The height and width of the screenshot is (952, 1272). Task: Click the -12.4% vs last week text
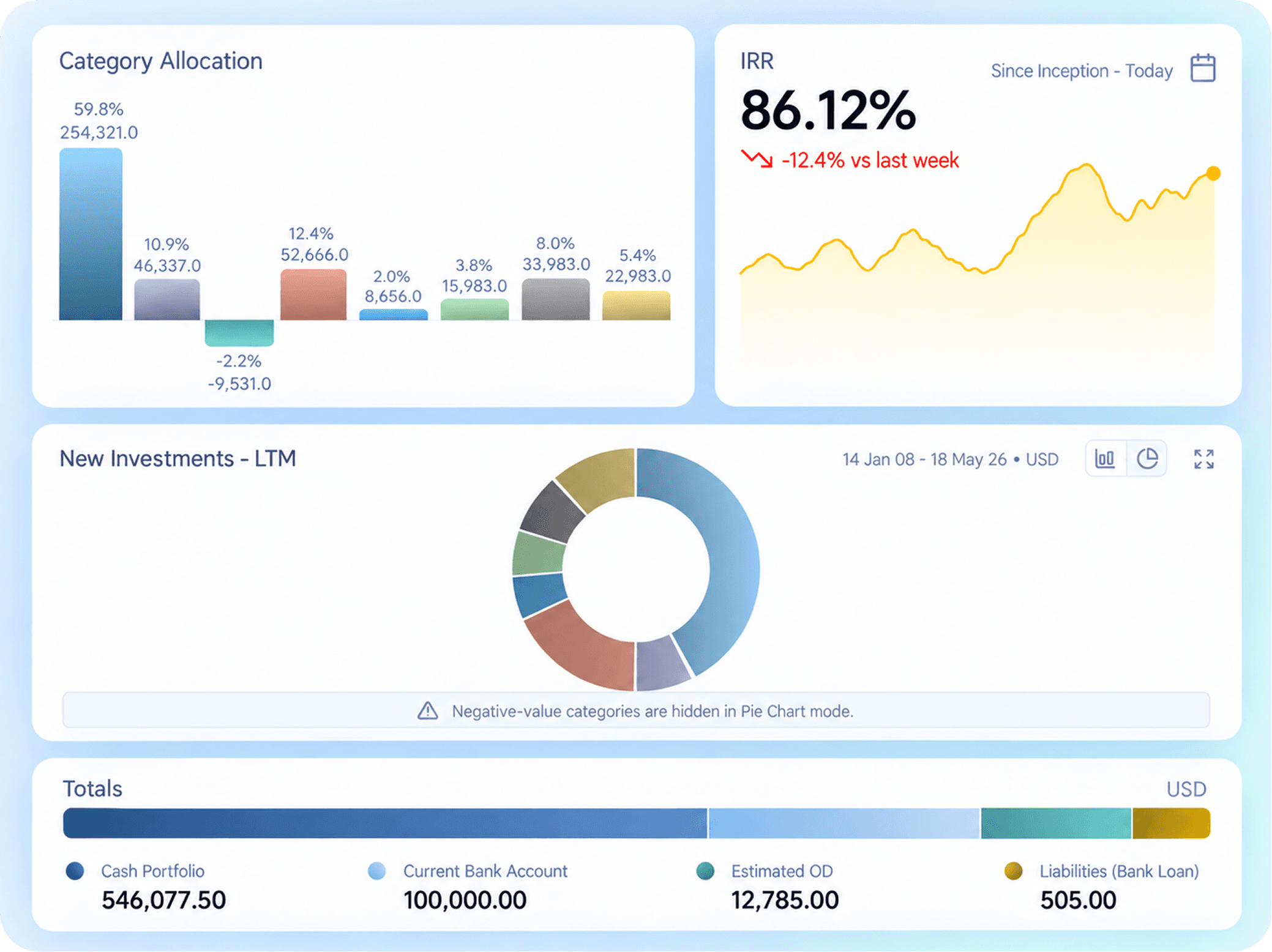tap(870, 160)
